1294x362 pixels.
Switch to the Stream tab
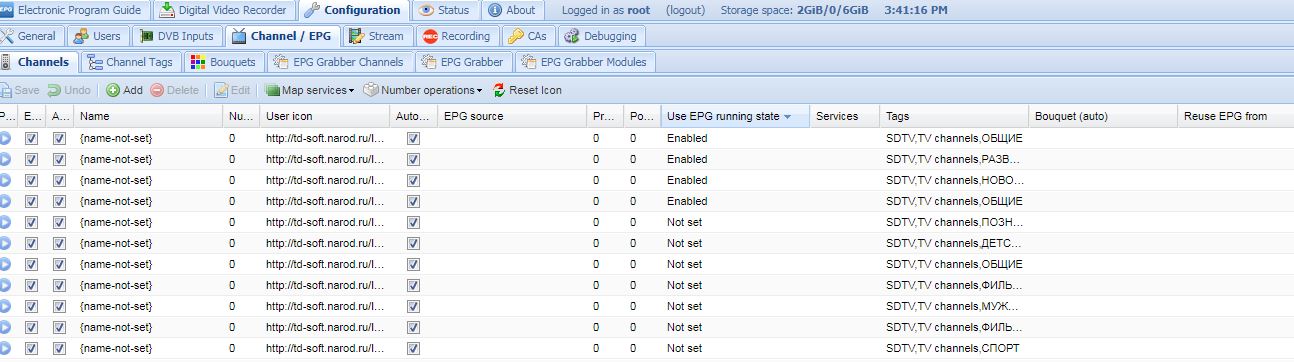pos(377,36)
